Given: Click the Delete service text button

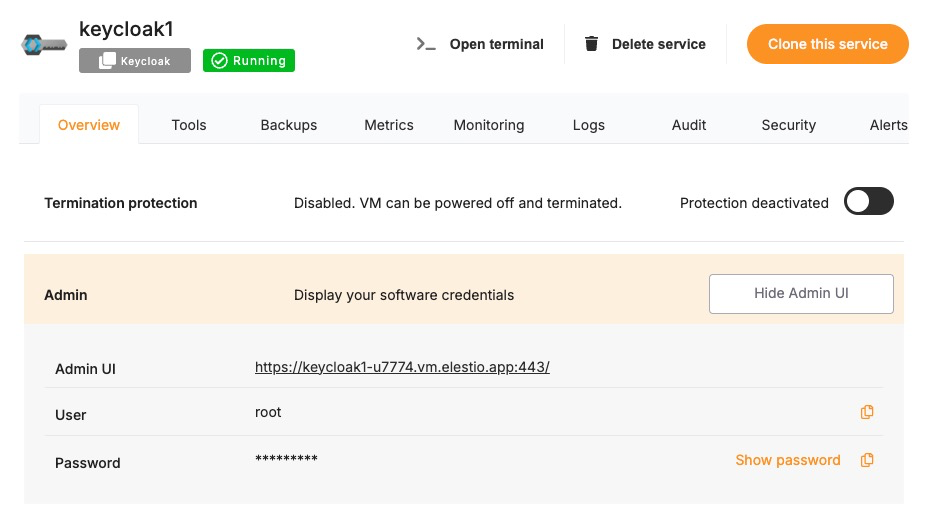Looking at the screenshot, I should point(658,44).
